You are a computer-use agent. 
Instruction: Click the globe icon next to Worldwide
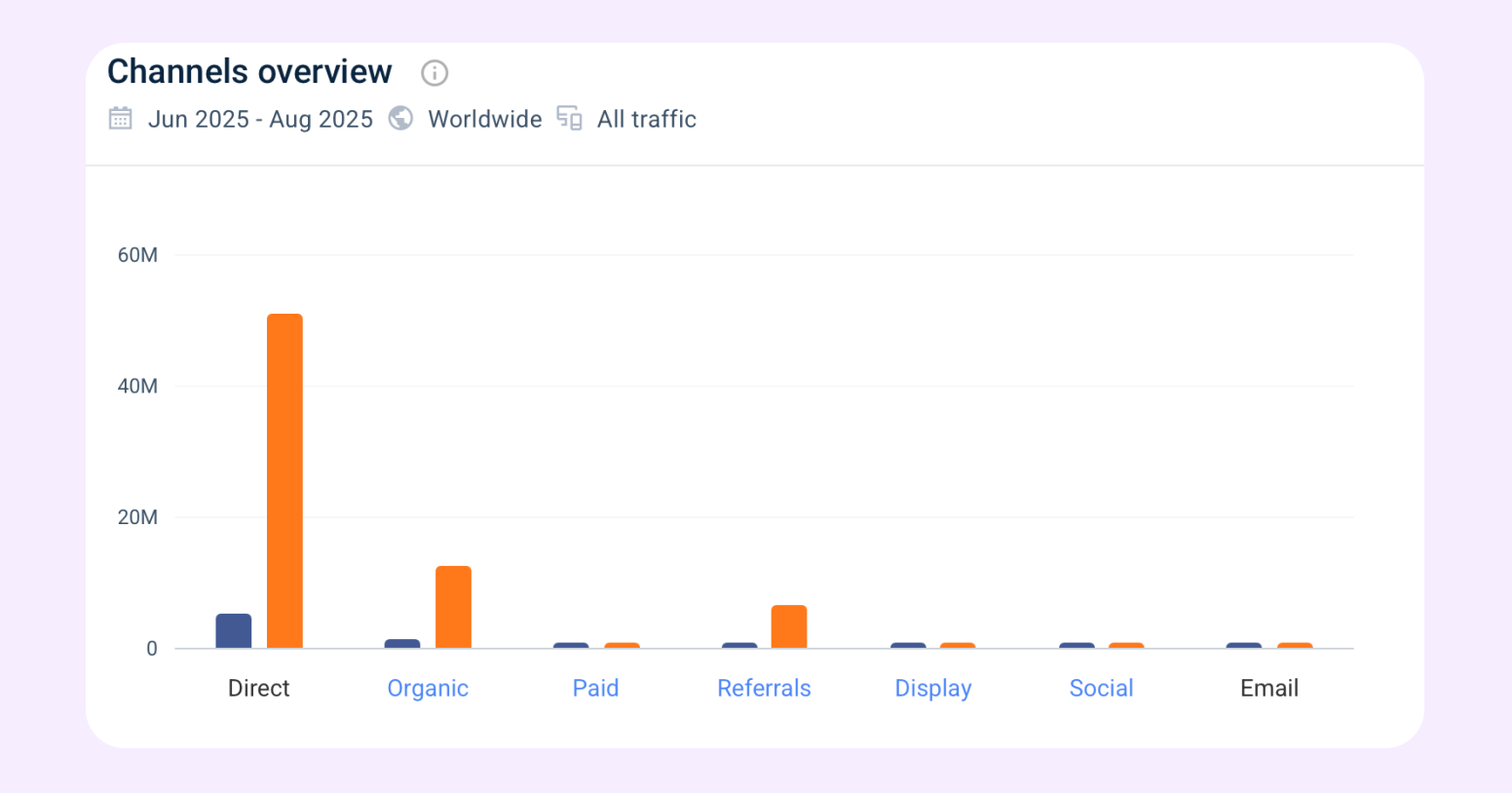tap(400, 119)
